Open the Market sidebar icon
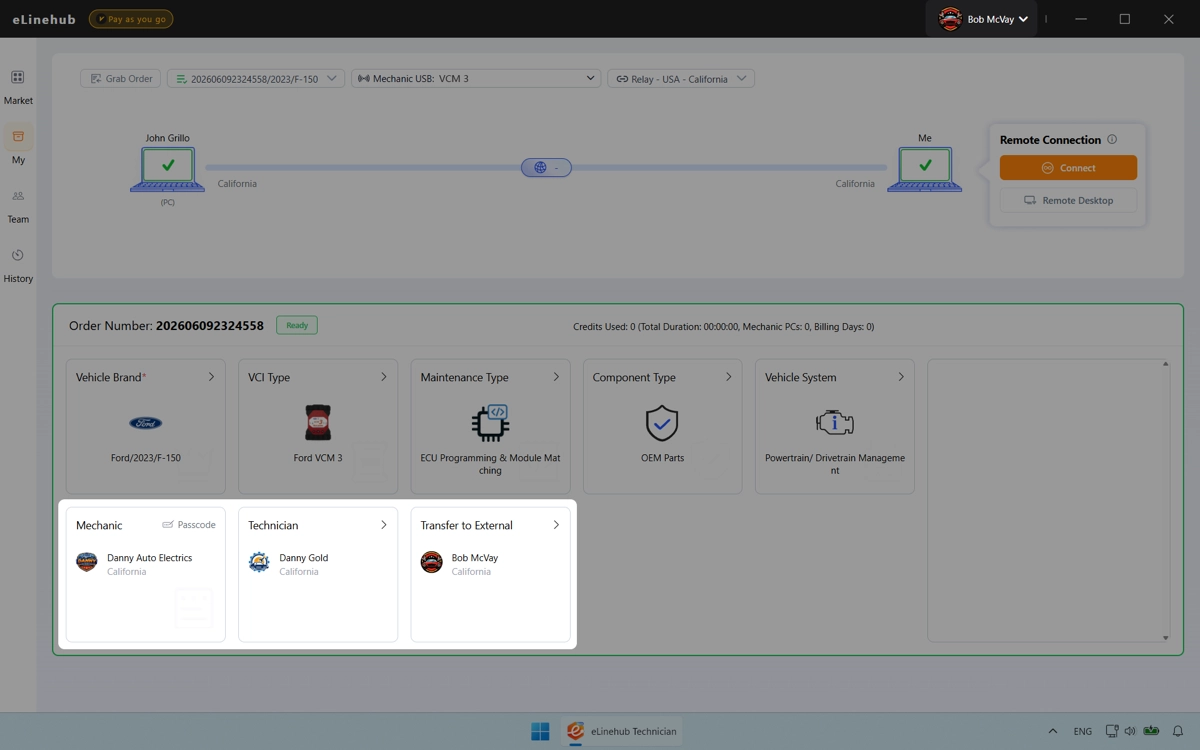1200x750 pixels. (x=18, y=77)
